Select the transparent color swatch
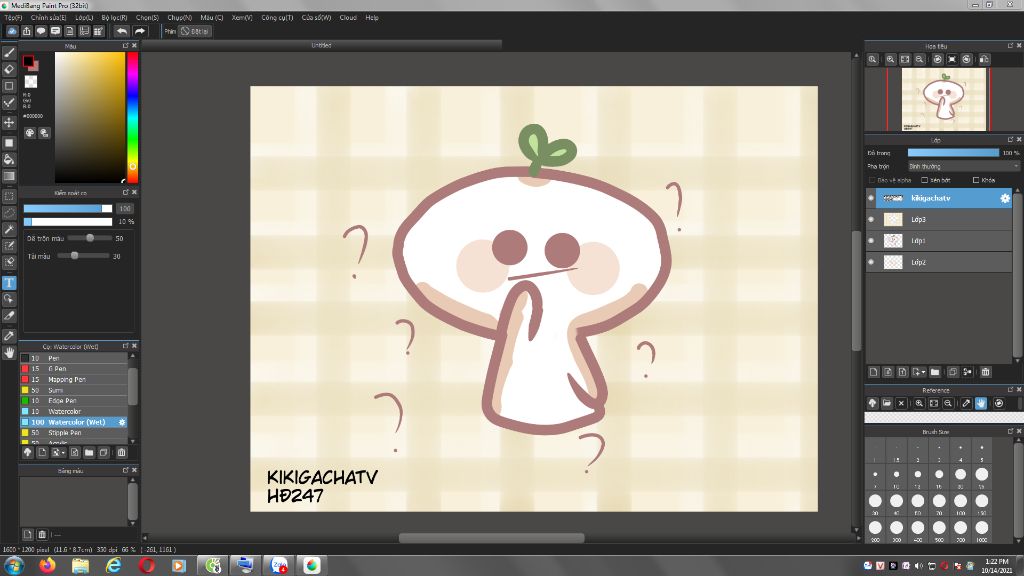The width and height of the screenshot is (1024, 576). point(31,82)
